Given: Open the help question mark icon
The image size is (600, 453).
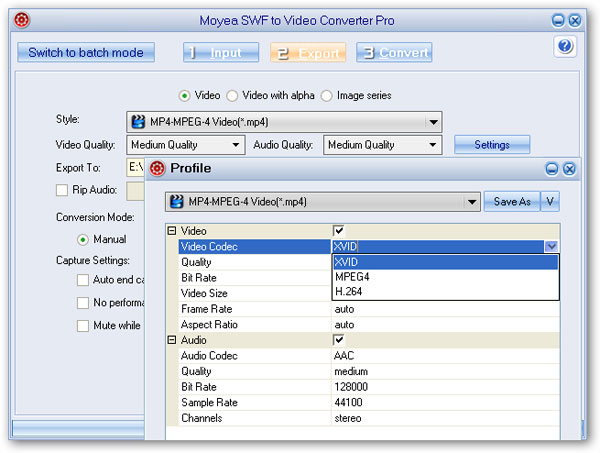Looking at the screenshot, I should 565,46.
